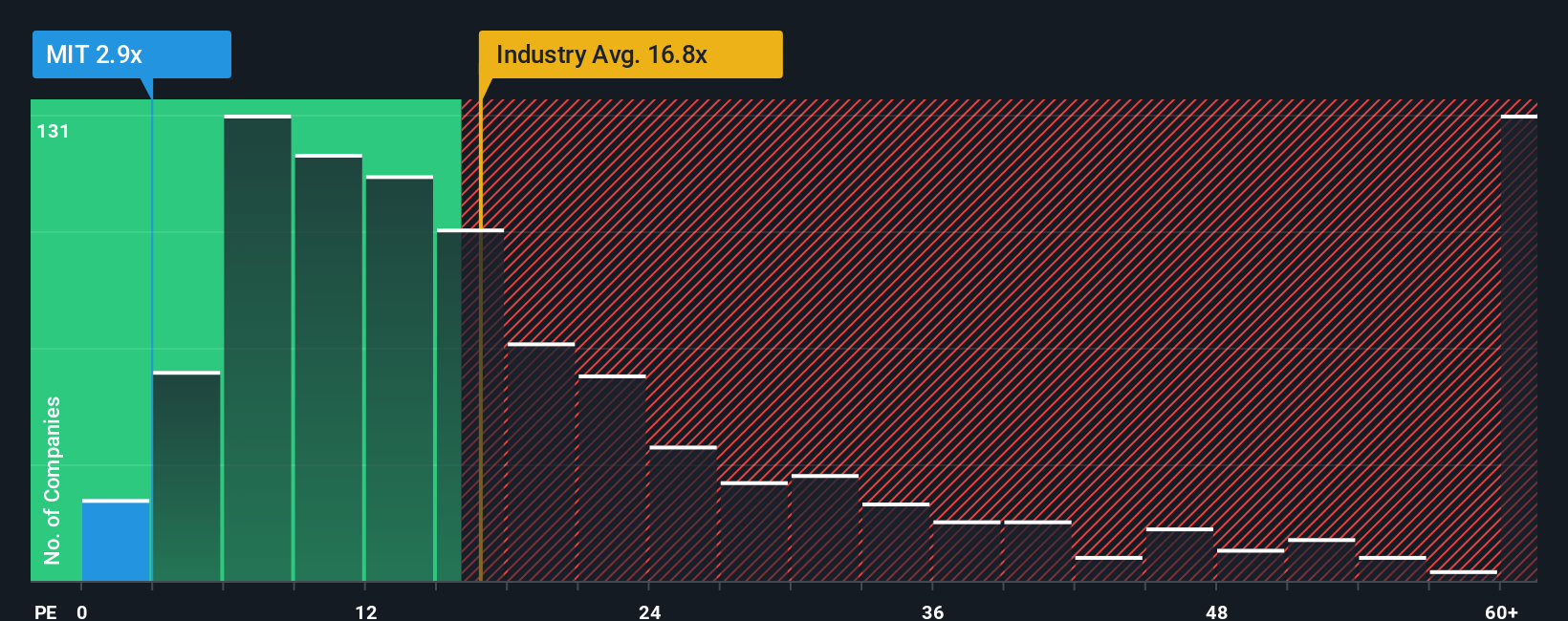
Task: Click the MIT 2.9x label
Action: (x=132, y=54)
